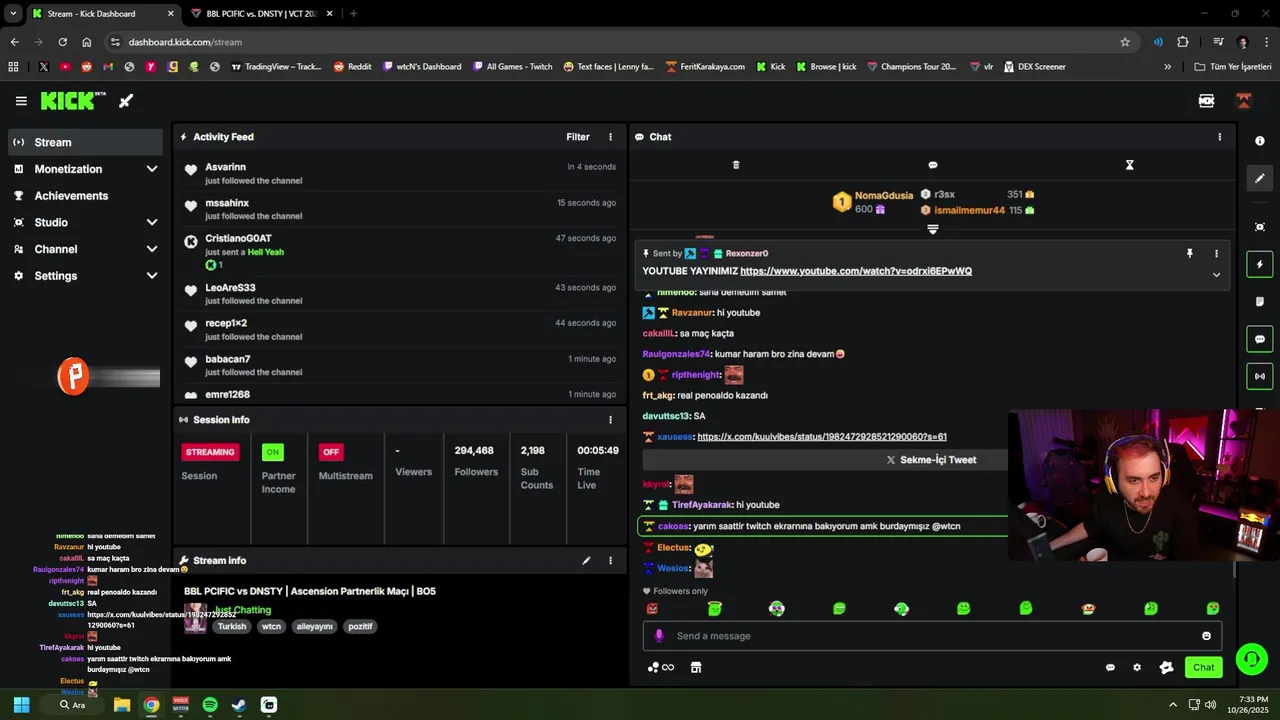Click the taskbar Ara search box

point(75,705)
